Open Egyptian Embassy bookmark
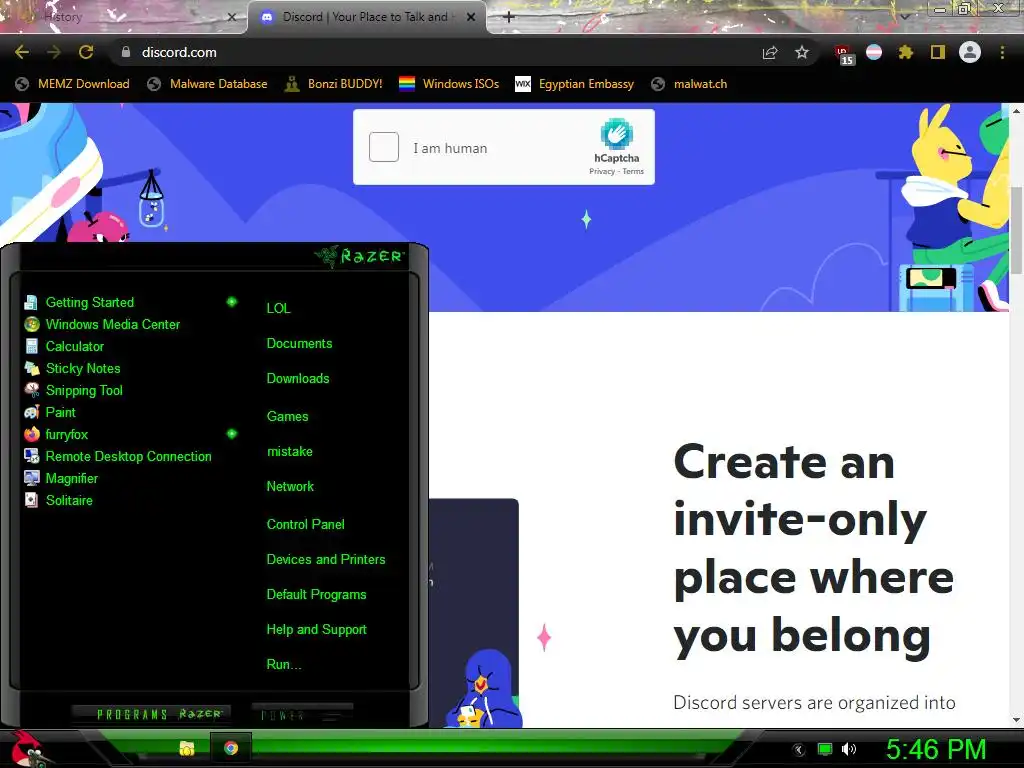Screen dimensions: 1024x768 tap(575, 84)
